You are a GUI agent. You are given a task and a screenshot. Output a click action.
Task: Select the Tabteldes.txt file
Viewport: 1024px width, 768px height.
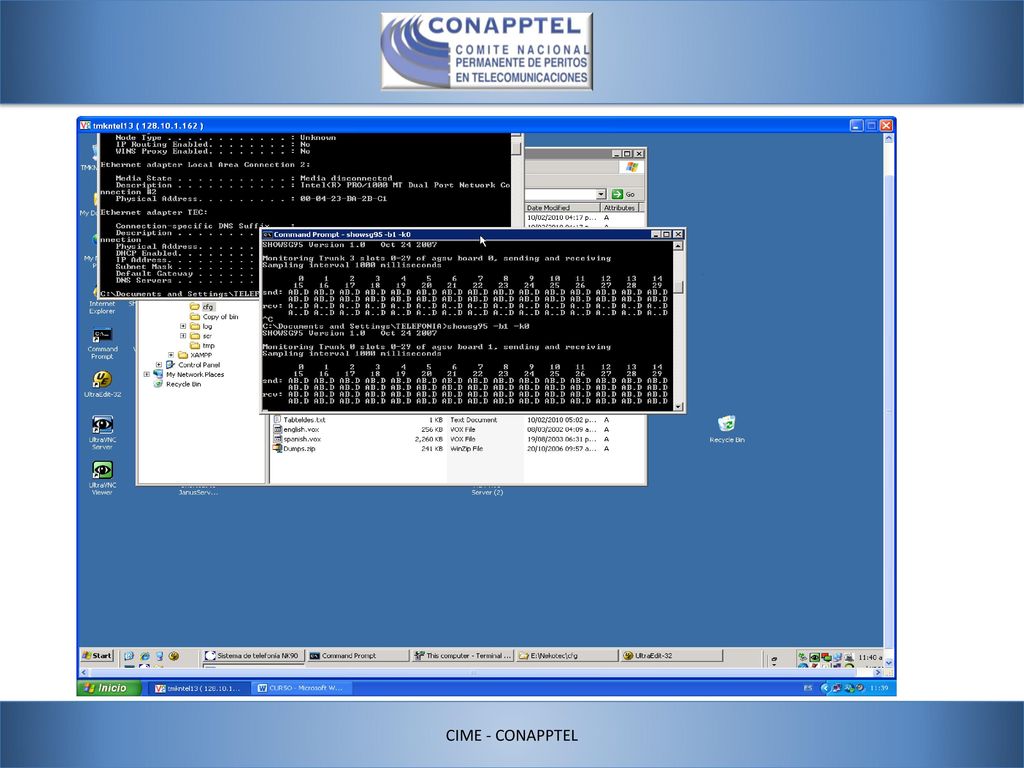299,420
